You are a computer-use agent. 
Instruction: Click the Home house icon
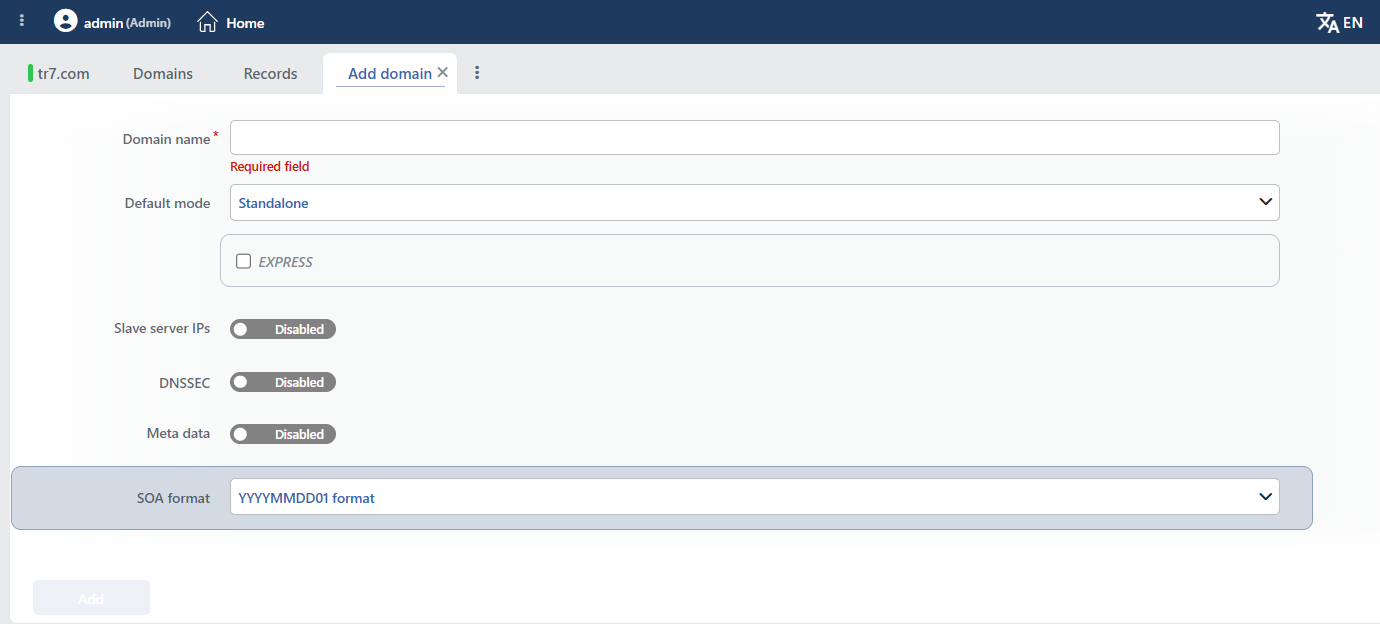(207, 22)
